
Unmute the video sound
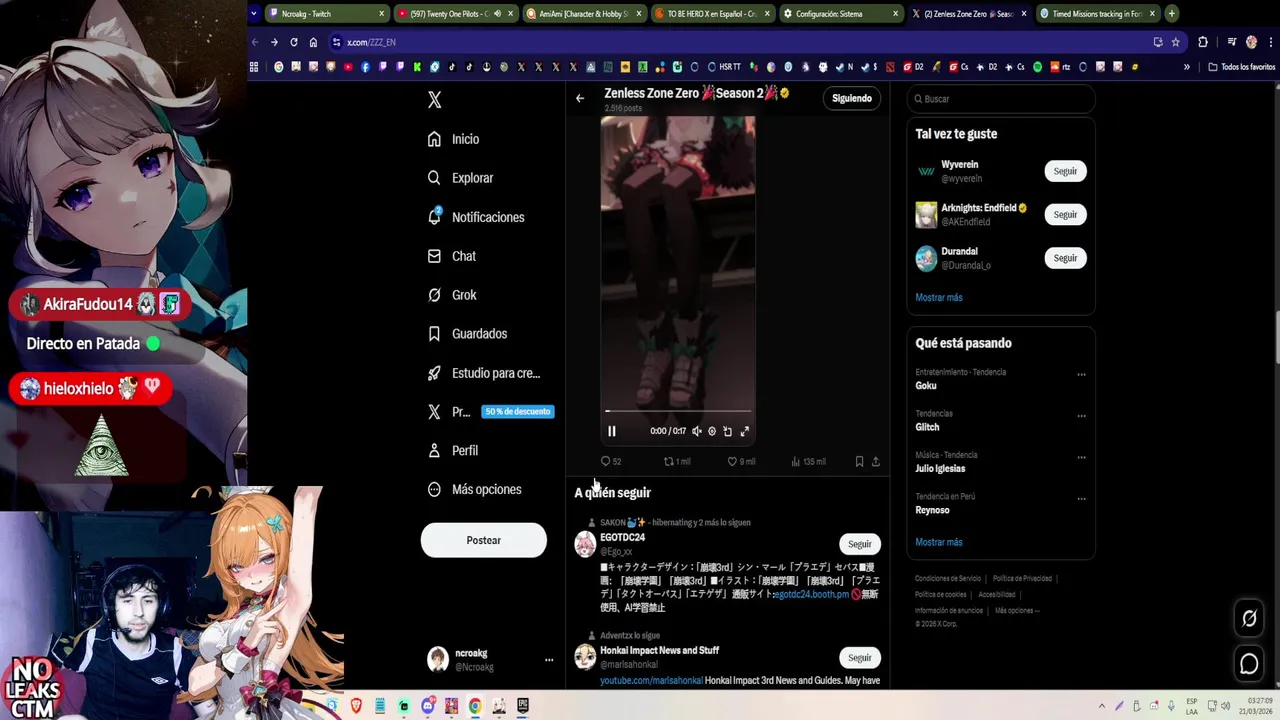[x=697, y=431]
